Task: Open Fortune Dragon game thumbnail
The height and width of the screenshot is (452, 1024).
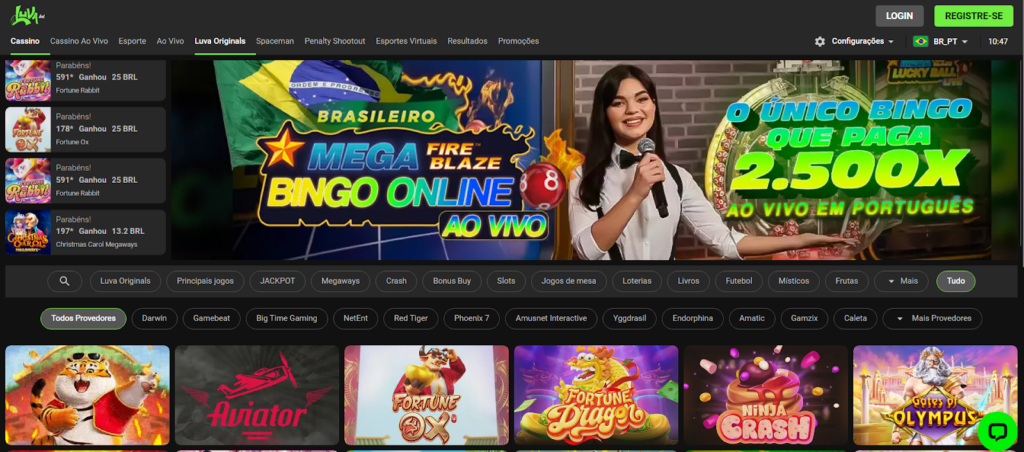Action: pyautogui.click(x=596, y=395)
